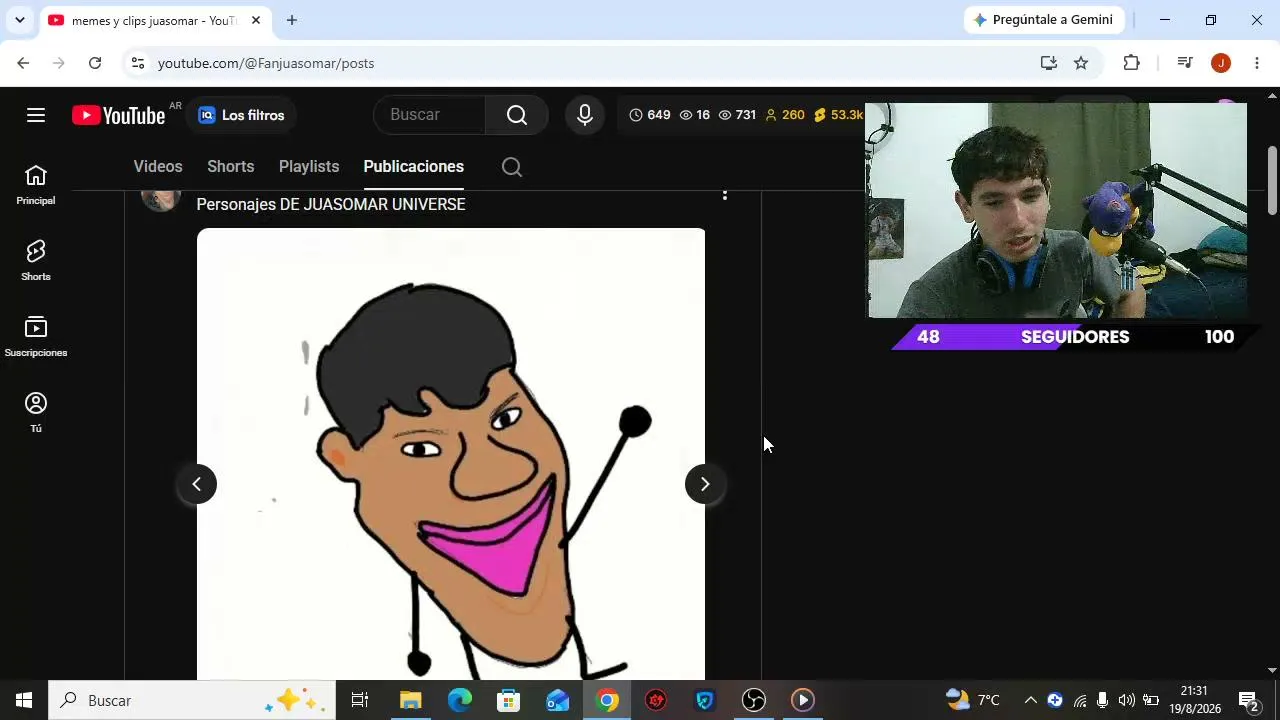Switch to Google Chrome on the taskbar

click(607, 700)
